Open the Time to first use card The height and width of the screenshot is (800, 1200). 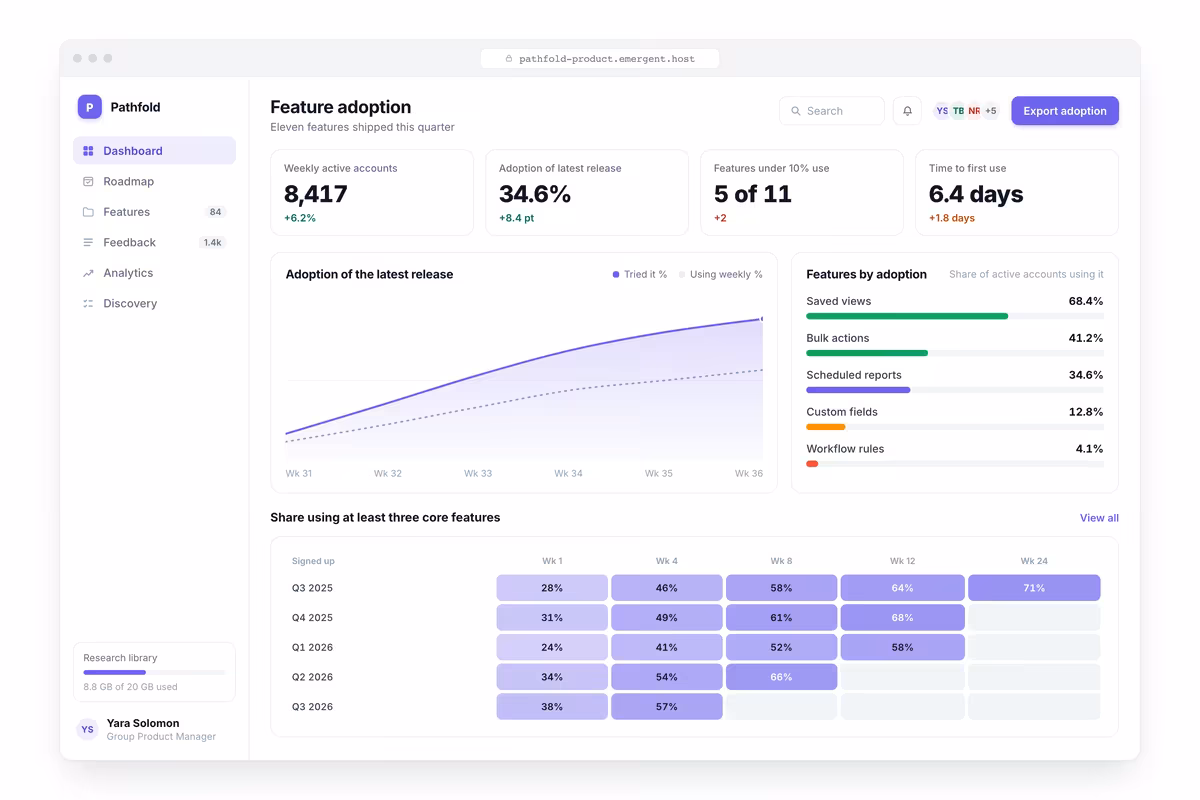click(x=1017, y=193)
